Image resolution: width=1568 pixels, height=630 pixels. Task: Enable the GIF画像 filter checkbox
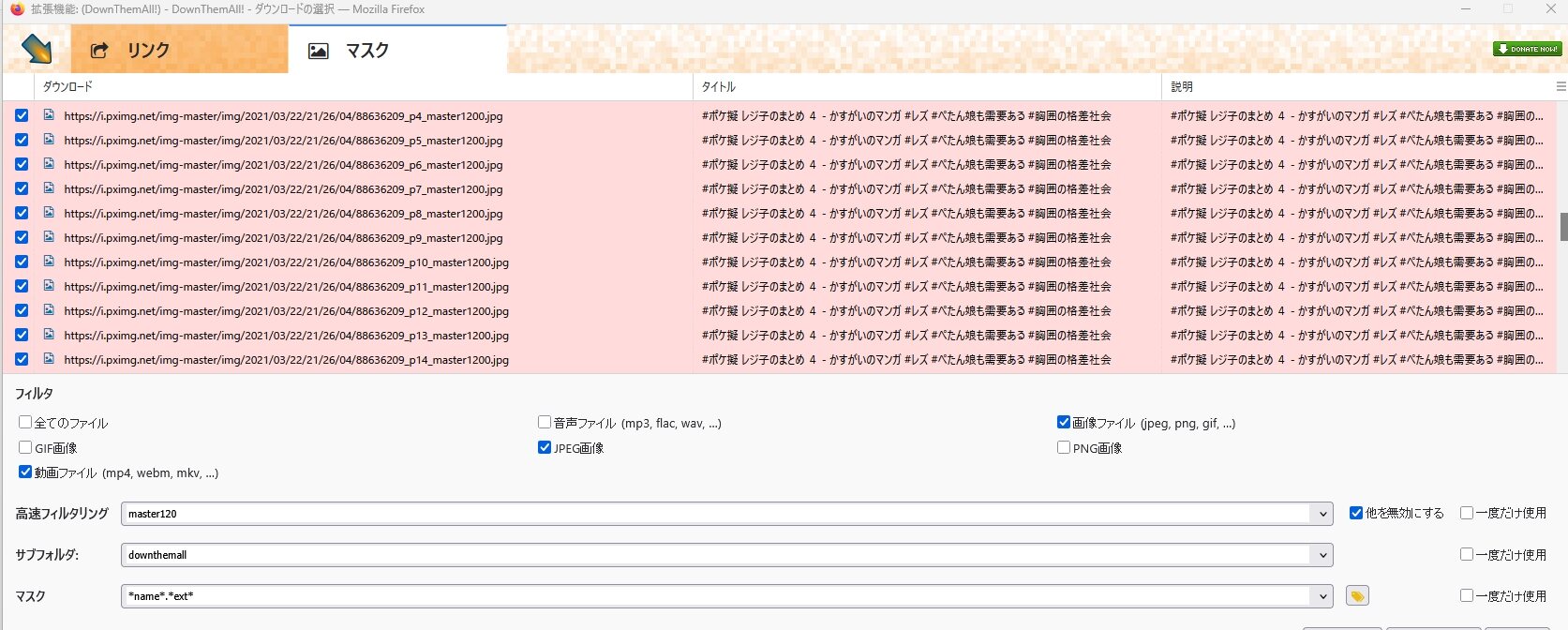point(25,448)
